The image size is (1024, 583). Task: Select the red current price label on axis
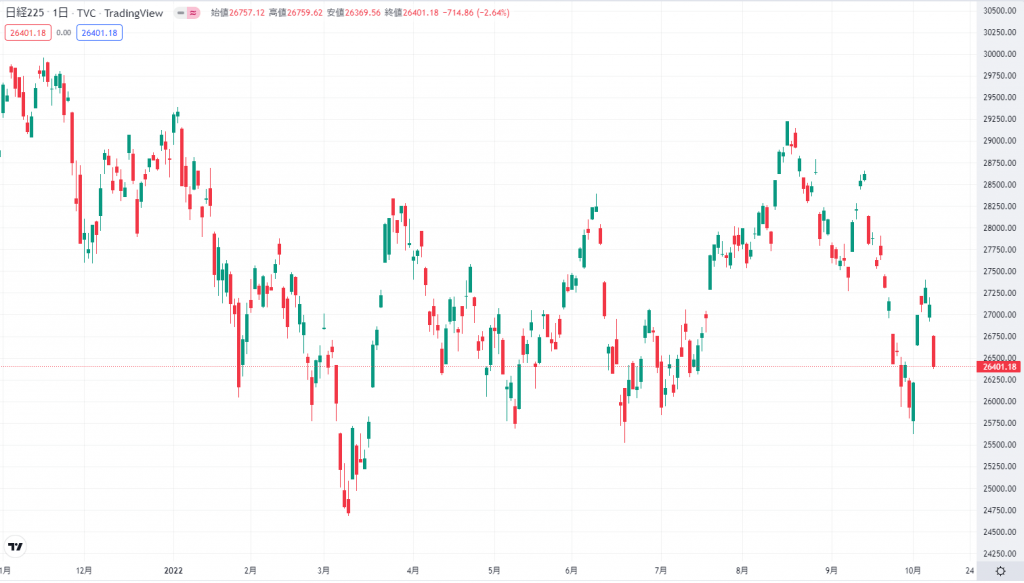(x=999, y=367)
